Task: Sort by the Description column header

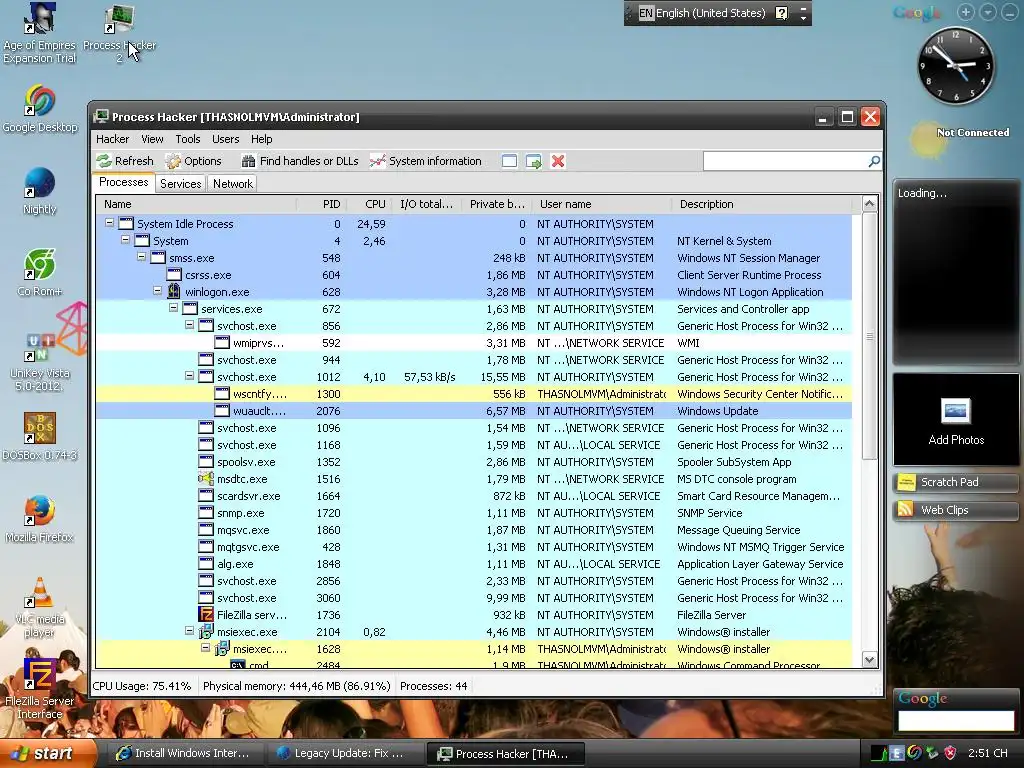Action: (x=761, y=204)
